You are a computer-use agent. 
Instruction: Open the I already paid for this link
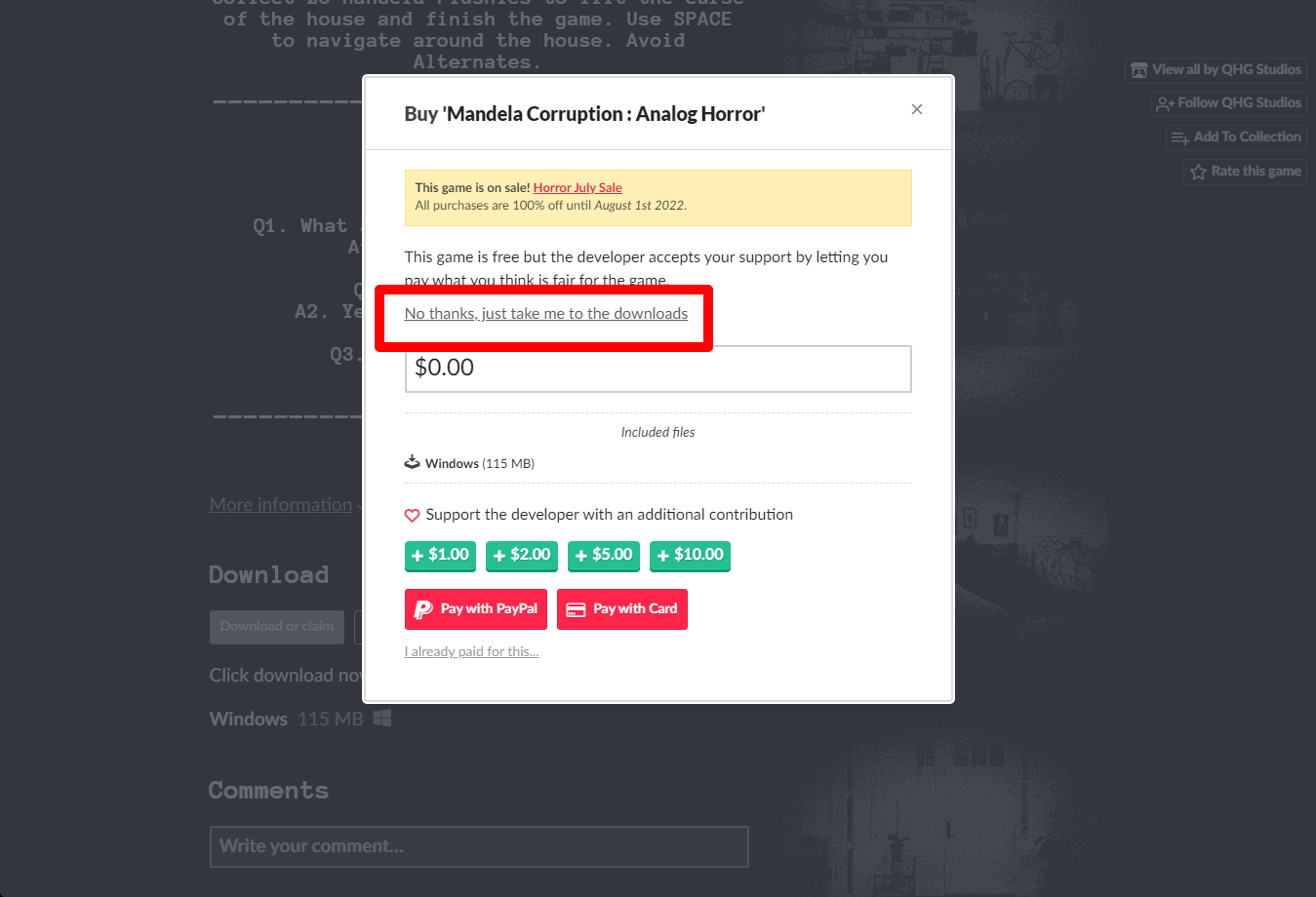coord(472,651)
